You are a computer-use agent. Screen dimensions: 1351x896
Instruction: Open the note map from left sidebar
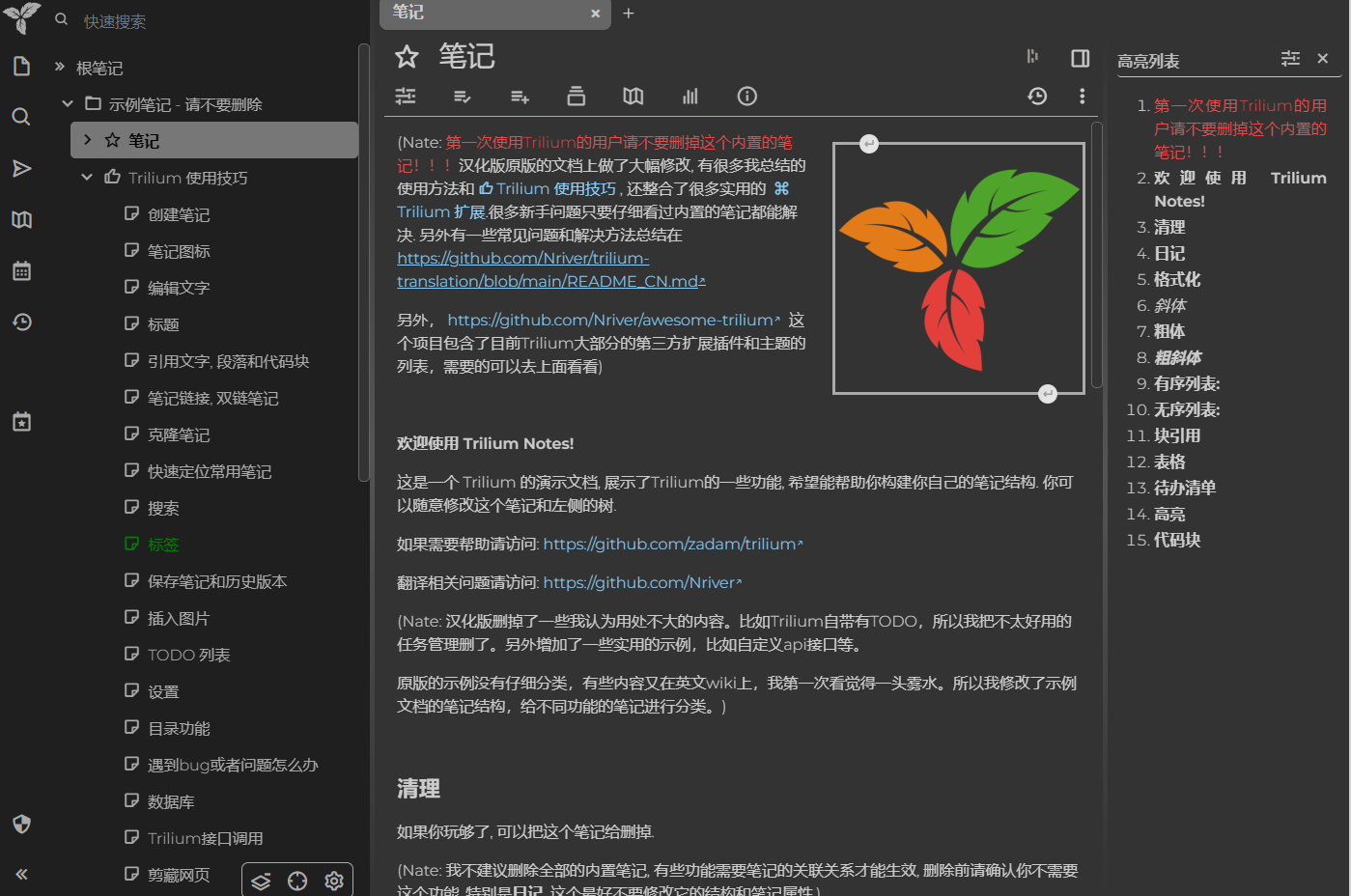tap(21, 219)
